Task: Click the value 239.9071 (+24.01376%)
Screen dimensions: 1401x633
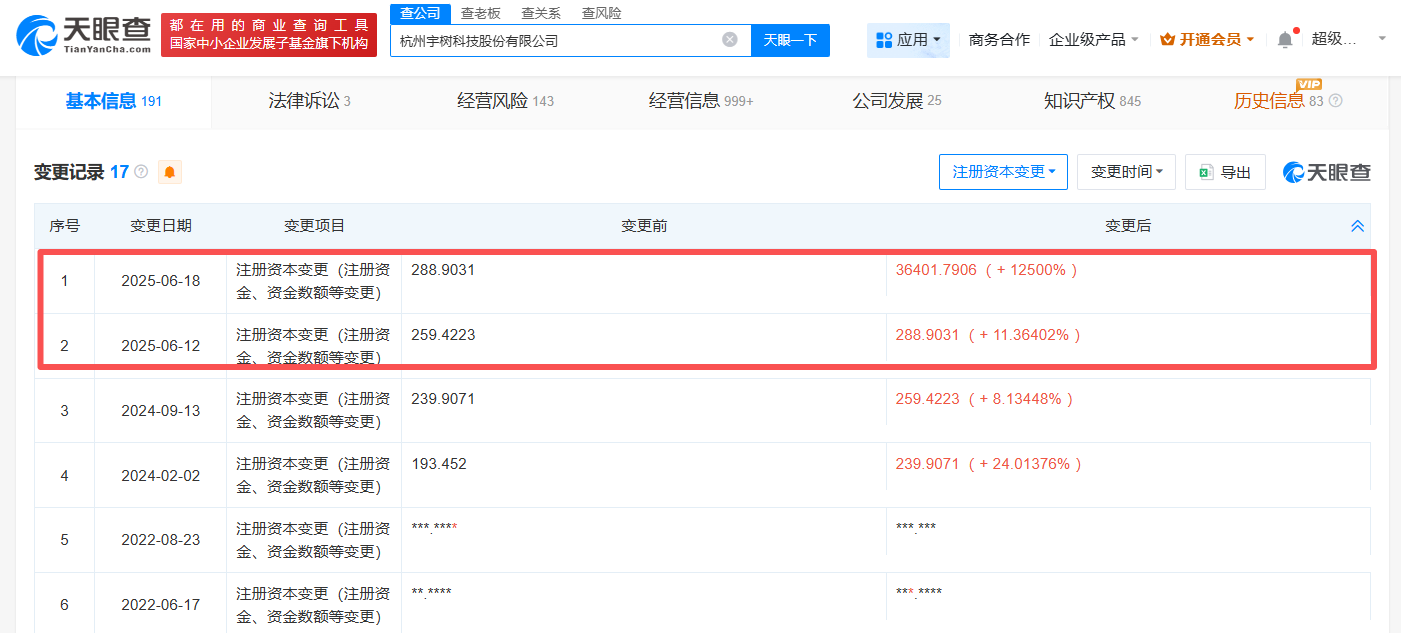Action: 989,464
